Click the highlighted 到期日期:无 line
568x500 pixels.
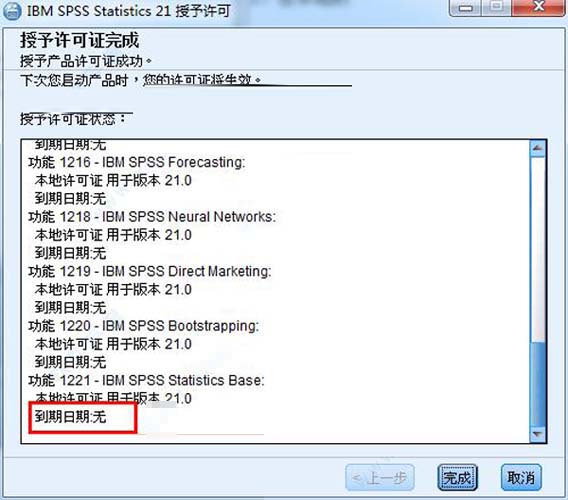coord(70,417)
